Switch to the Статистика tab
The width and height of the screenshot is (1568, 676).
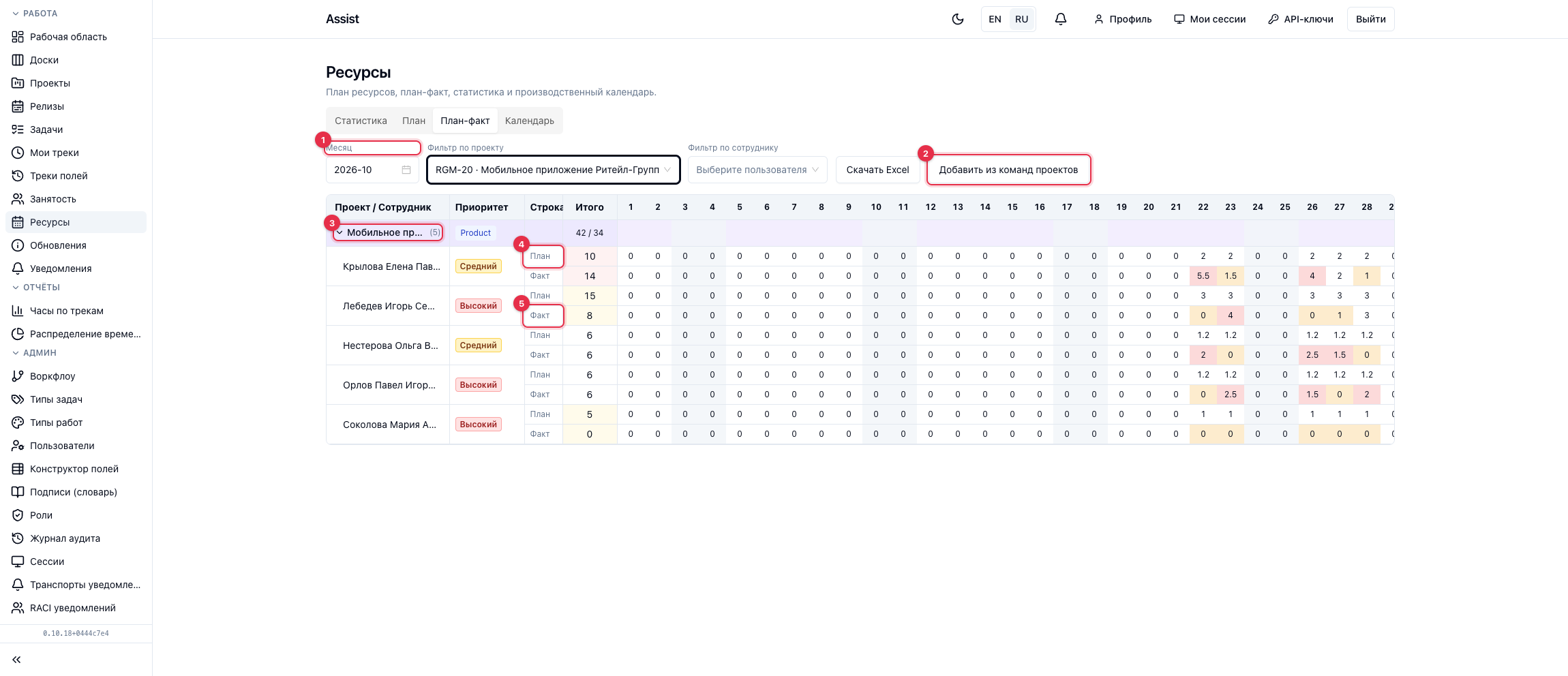pyautogui.click(x=361, y=121)
